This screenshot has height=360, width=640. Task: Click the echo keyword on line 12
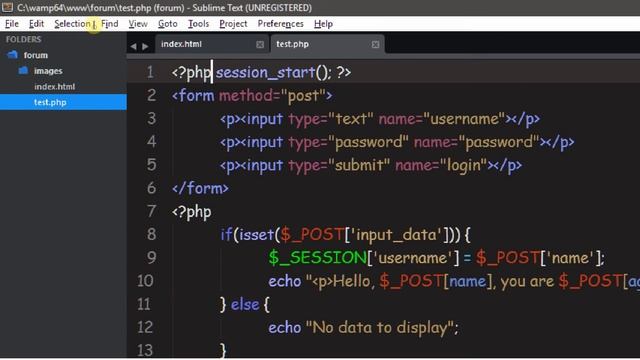[x=284, y=328]
